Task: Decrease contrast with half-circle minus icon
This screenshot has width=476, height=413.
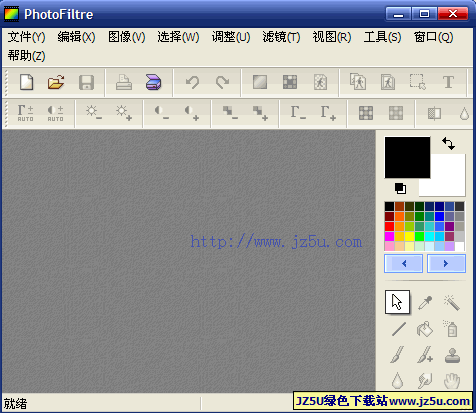Action: pos(162,113)
